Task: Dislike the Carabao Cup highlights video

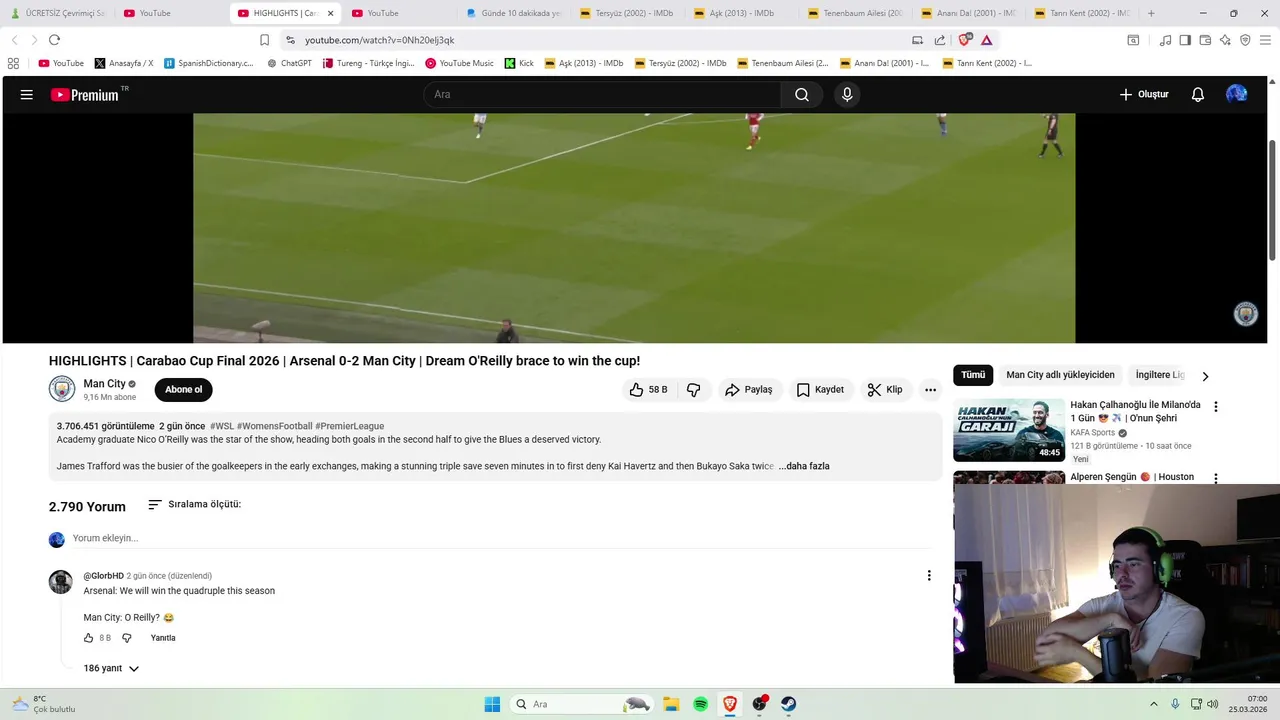Action: [x=693, y=390]
